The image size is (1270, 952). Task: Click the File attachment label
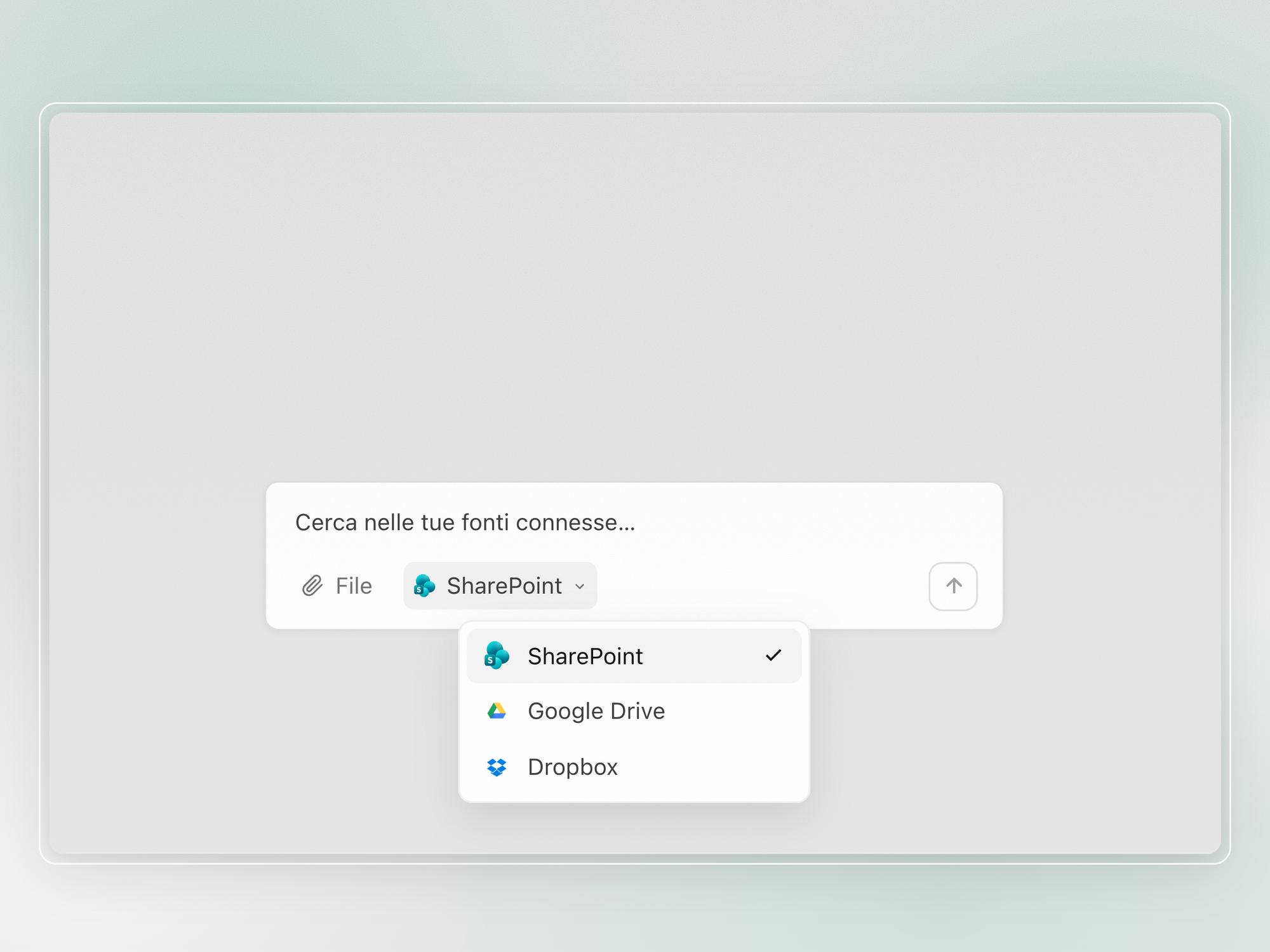354,586
